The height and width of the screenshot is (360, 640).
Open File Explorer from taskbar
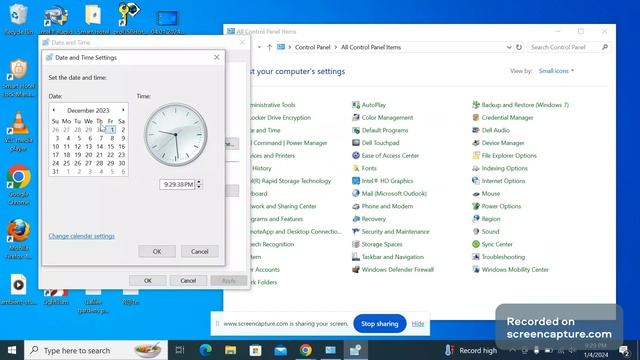click(231, 350)
